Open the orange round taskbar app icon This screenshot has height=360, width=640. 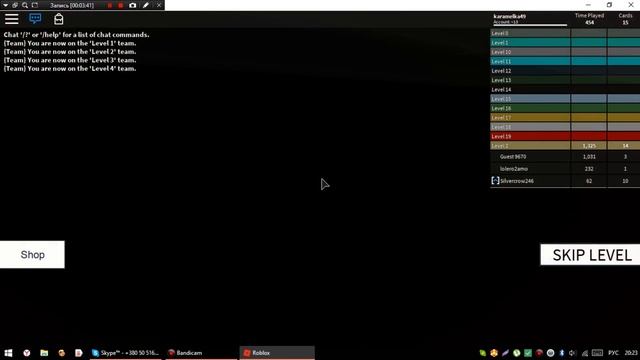tap(62, 353)
